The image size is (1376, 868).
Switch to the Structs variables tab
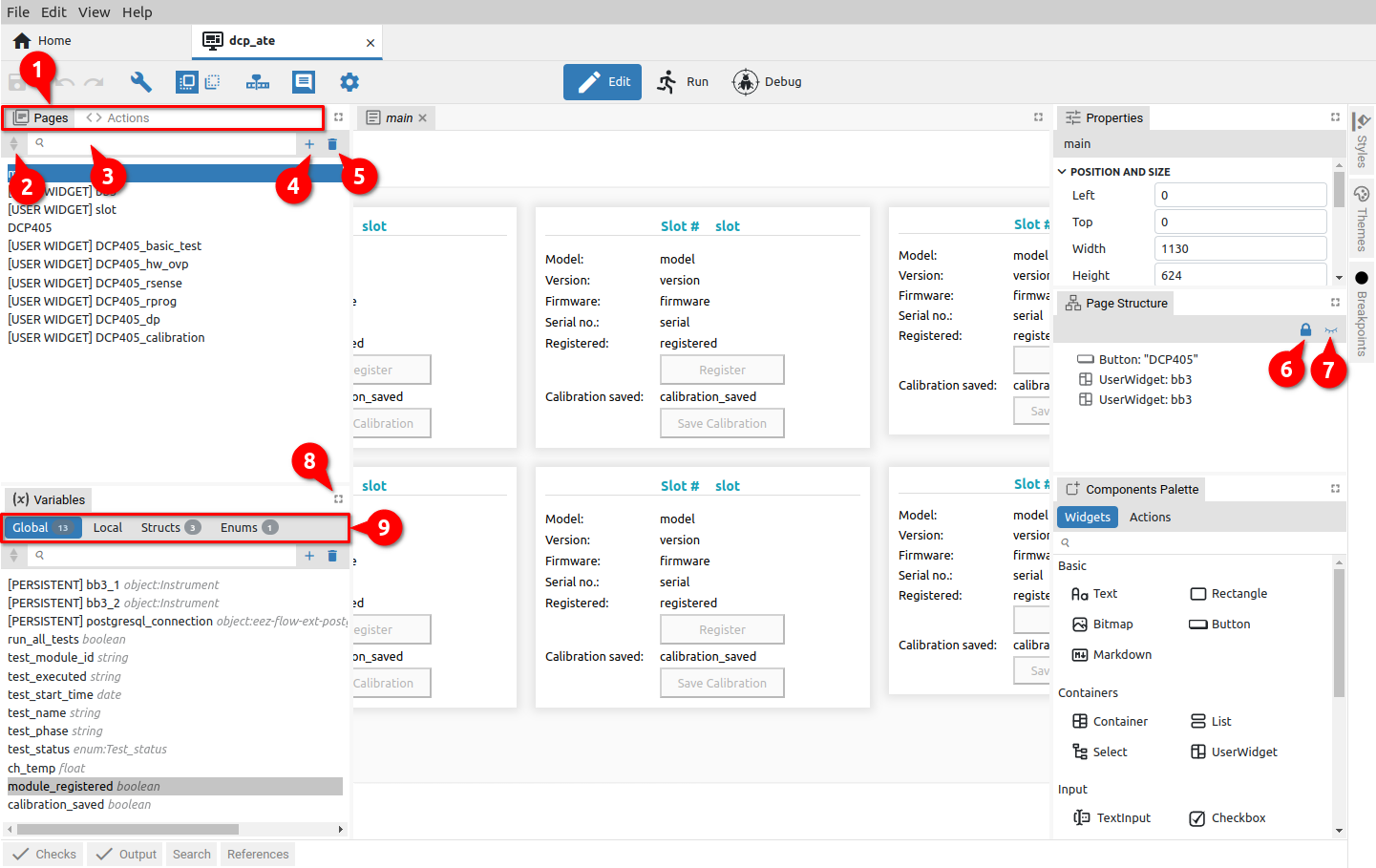point(160,528)
